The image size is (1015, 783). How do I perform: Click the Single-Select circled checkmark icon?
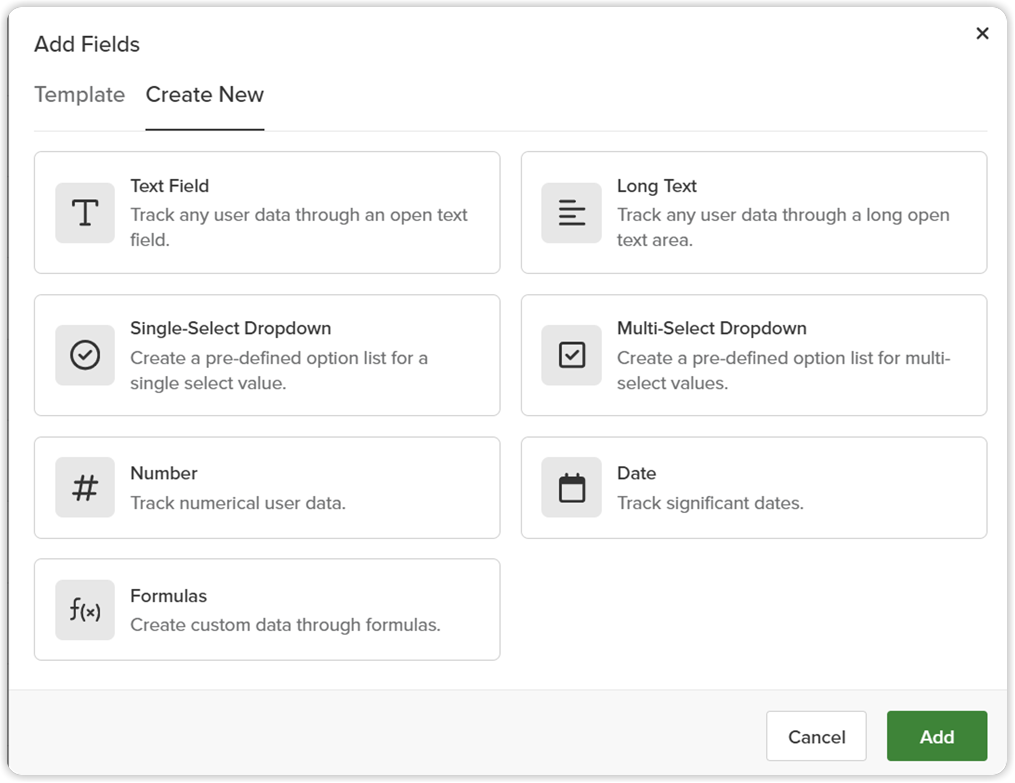point(85,355)
